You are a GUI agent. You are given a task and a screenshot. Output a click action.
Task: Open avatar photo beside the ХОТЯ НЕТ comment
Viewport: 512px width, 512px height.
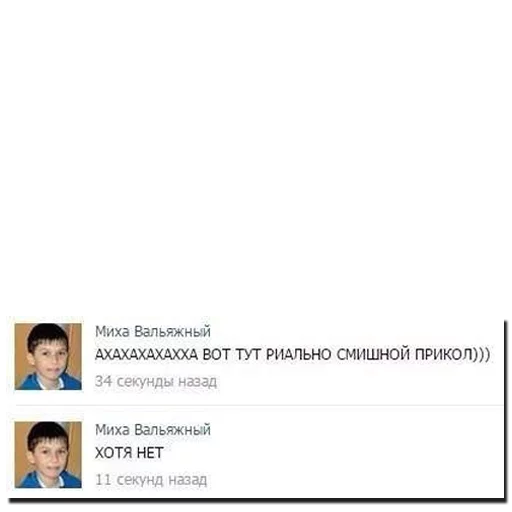[48, 455]
